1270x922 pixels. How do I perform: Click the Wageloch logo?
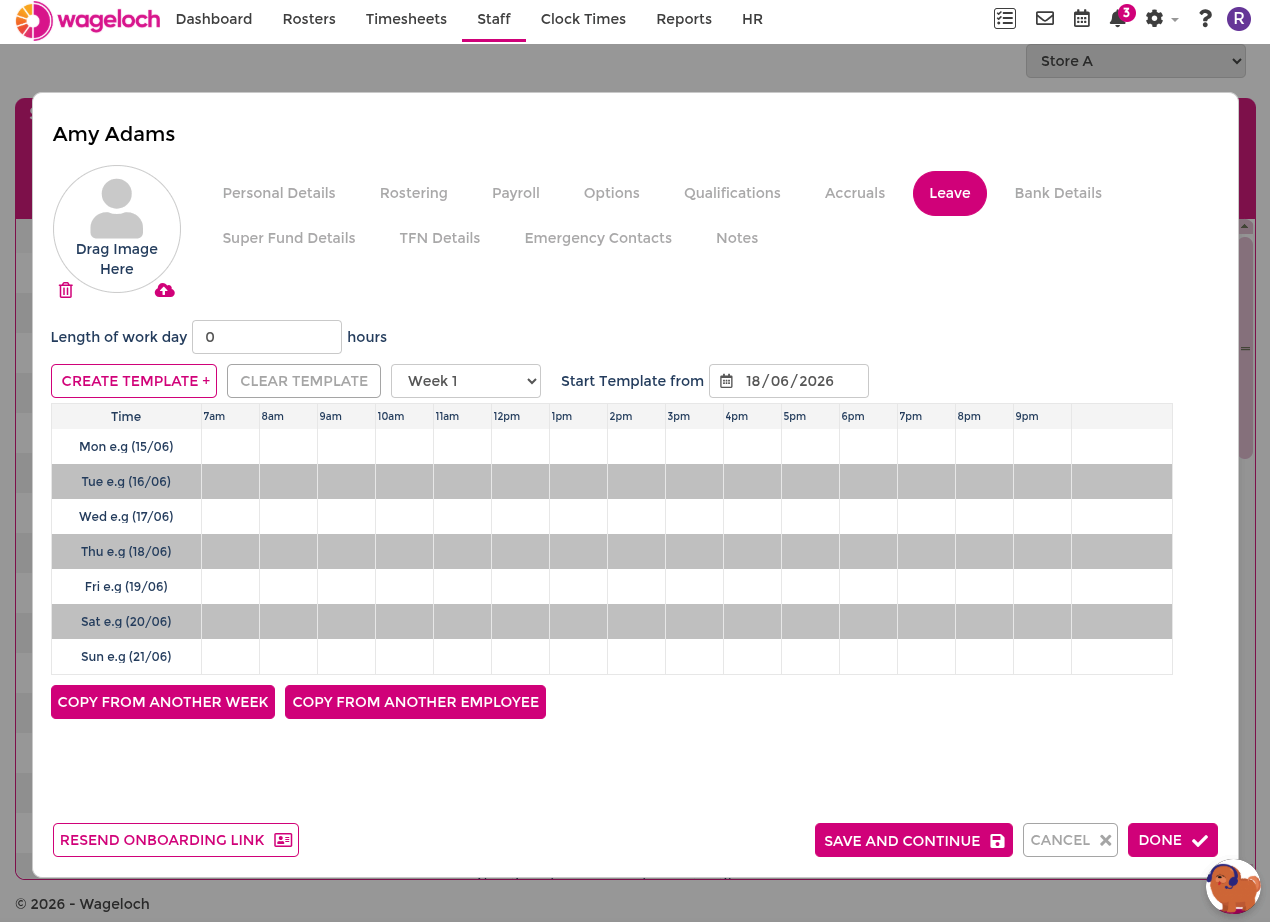click(x=88, y=20)
